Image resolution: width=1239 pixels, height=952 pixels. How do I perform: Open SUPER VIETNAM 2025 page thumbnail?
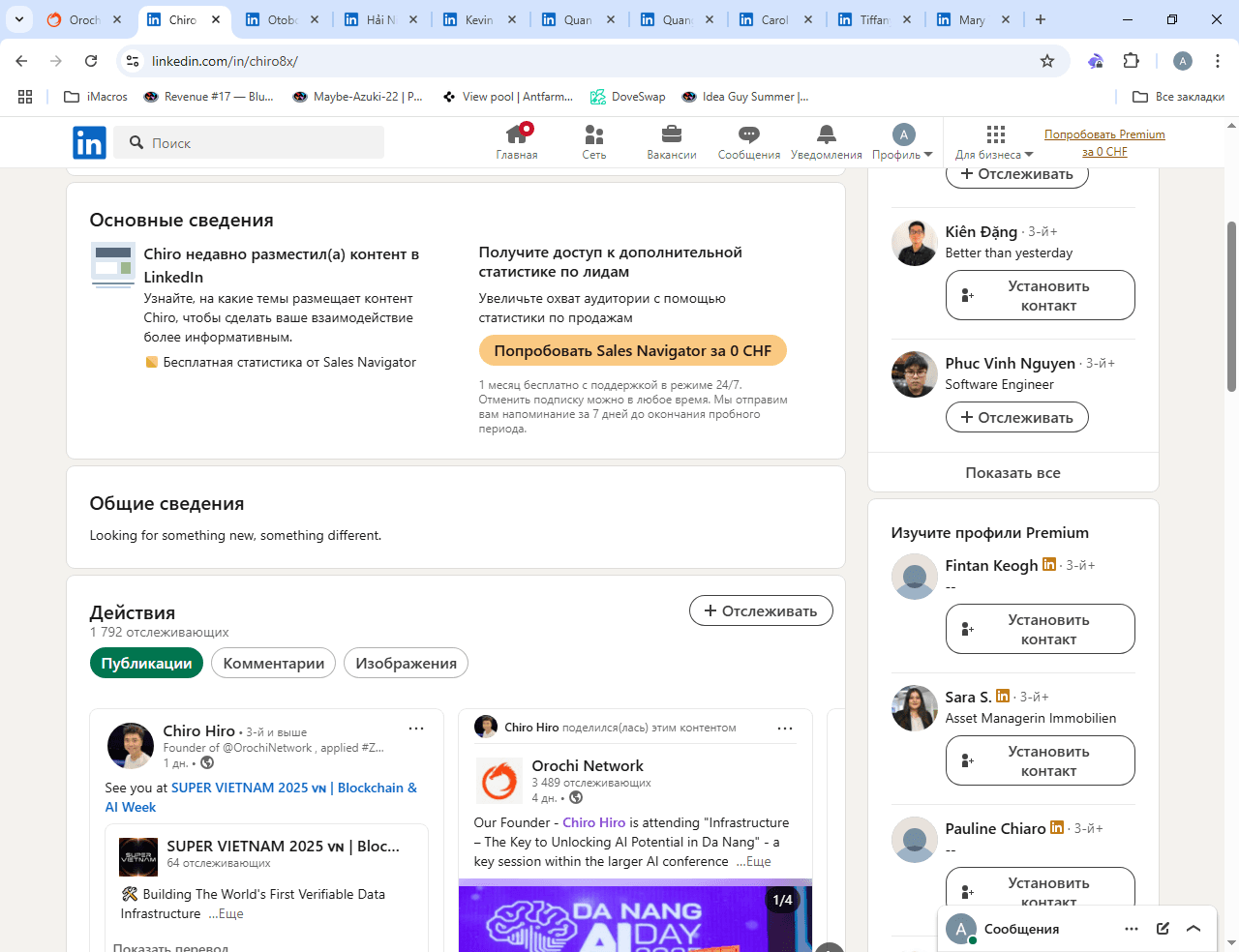coord(138,857)
